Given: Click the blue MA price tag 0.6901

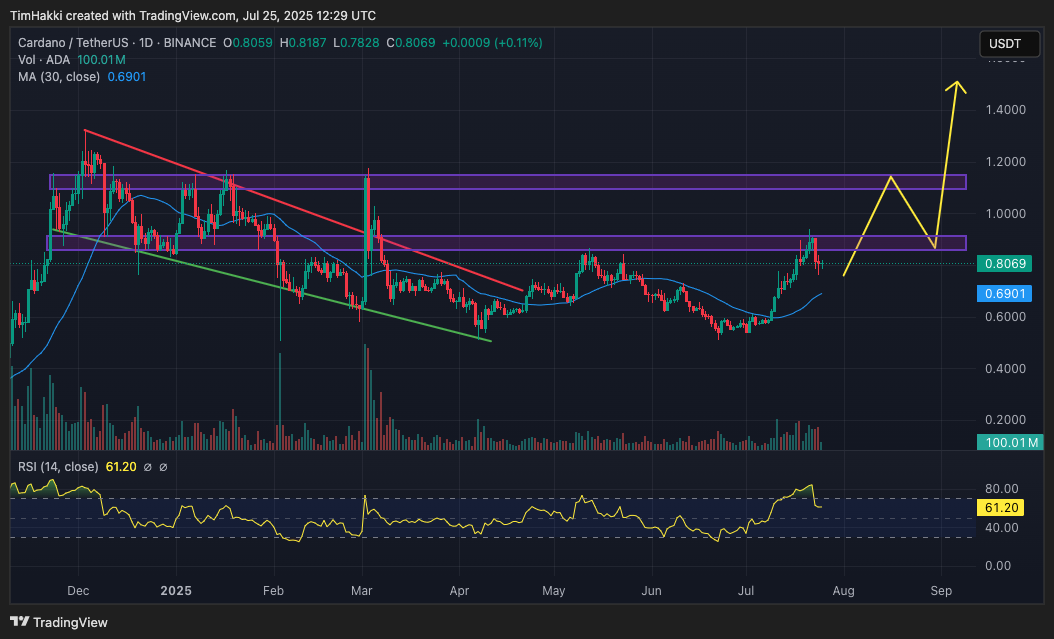Looking at the screenshot, I should tap(1006, 294).
